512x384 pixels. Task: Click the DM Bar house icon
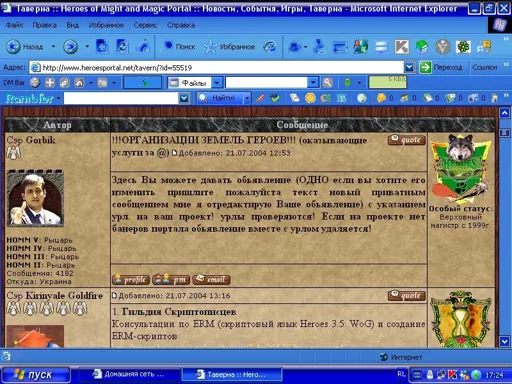[79, 82]
